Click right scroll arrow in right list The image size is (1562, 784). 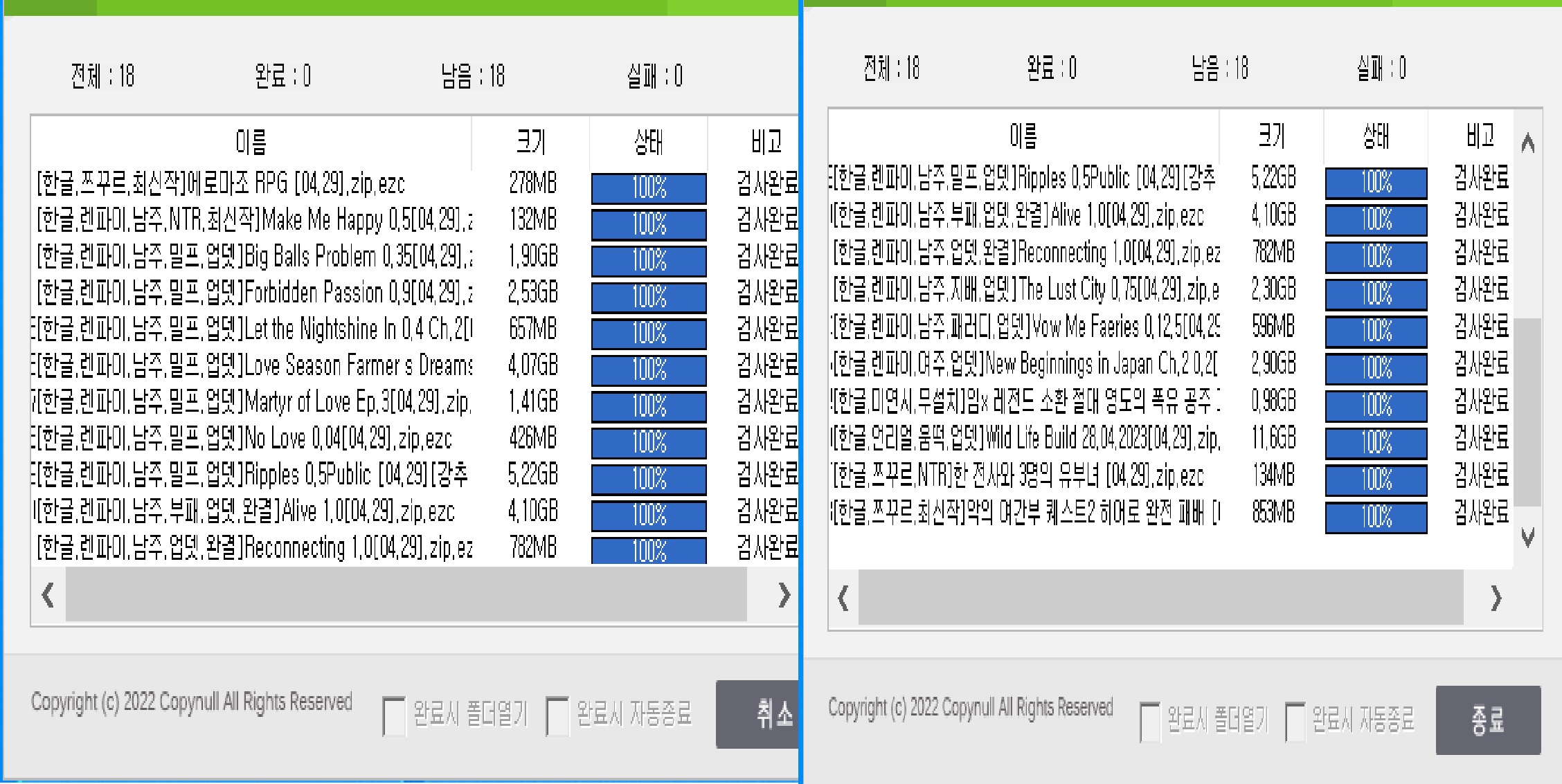coord(1496,598)
